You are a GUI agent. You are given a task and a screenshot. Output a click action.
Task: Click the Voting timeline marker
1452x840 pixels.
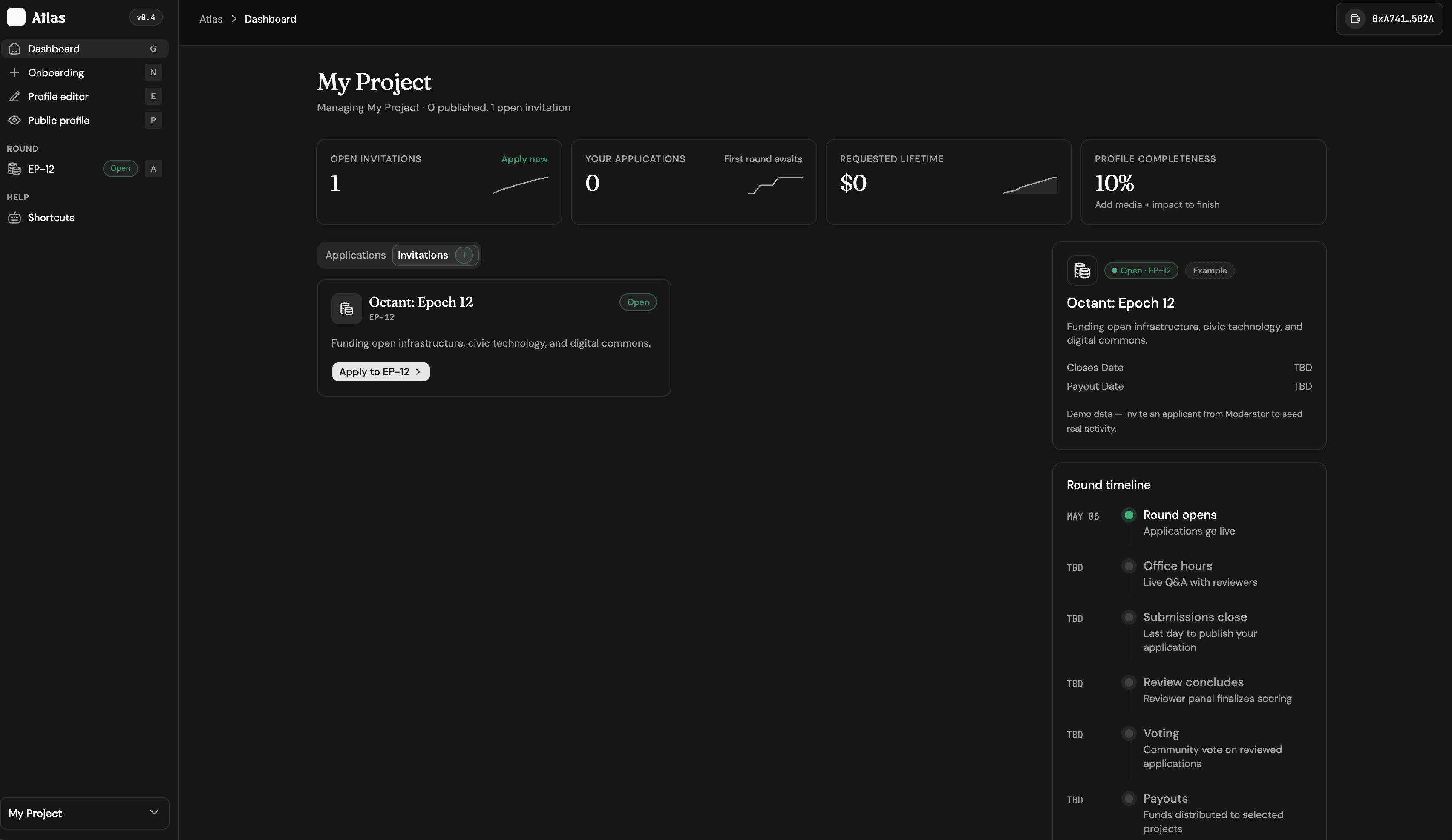point(1129,734)
